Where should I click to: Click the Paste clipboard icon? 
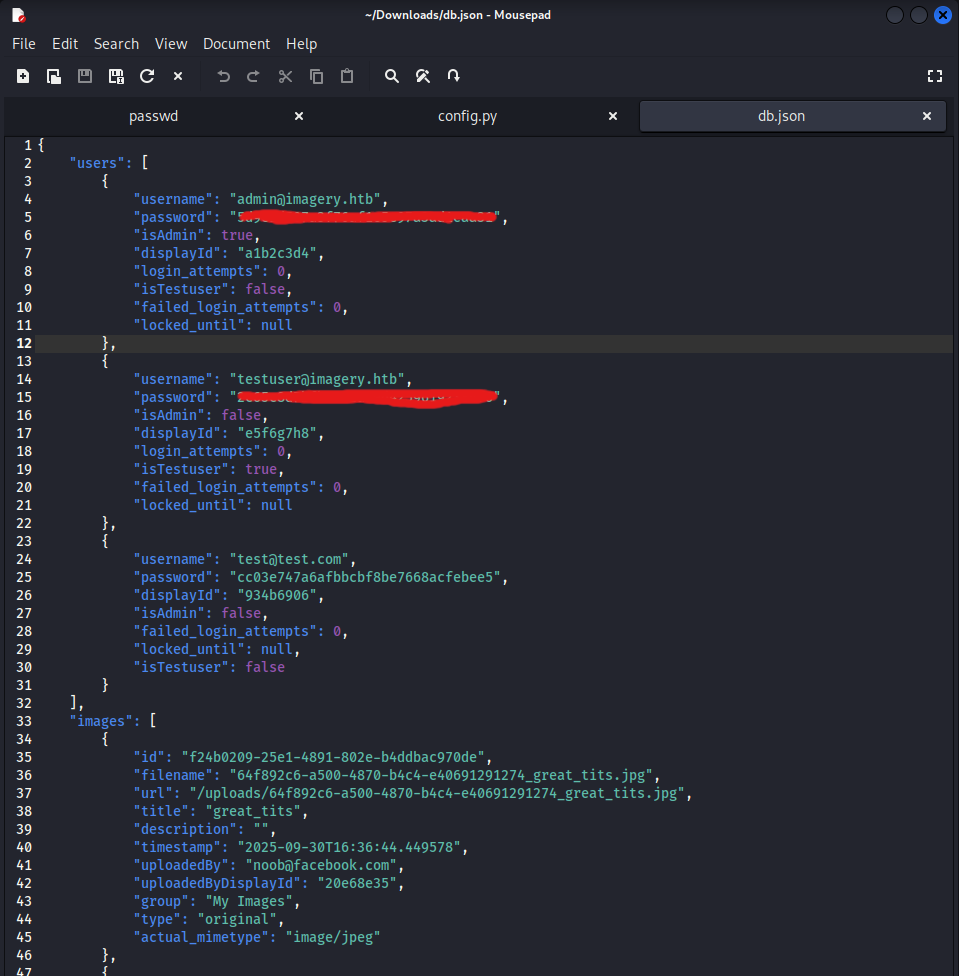click(x=347, y=76)
